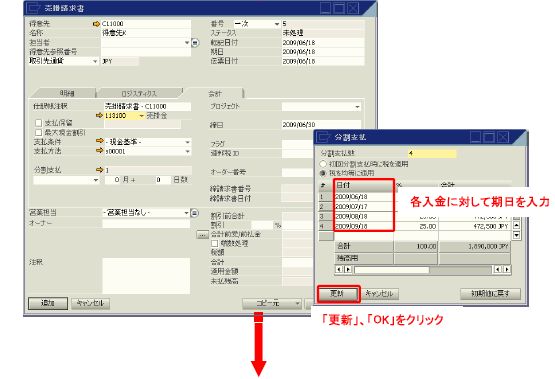Screen dimensions: 555x379
Task: Click the orange arrow next to account 113100
Action: (x=99, y=115)
